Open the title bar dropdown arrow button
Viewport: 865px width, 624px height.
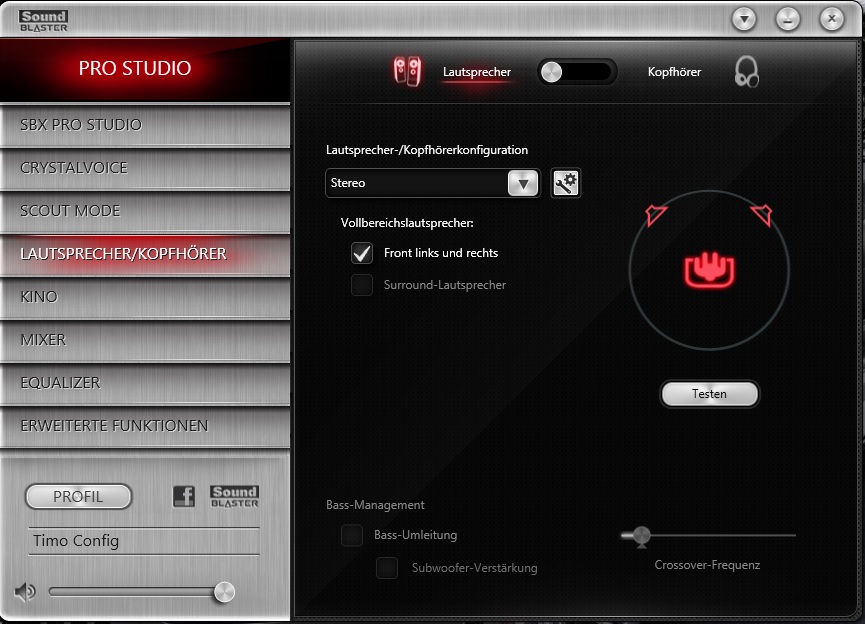[x=744, y=20]
